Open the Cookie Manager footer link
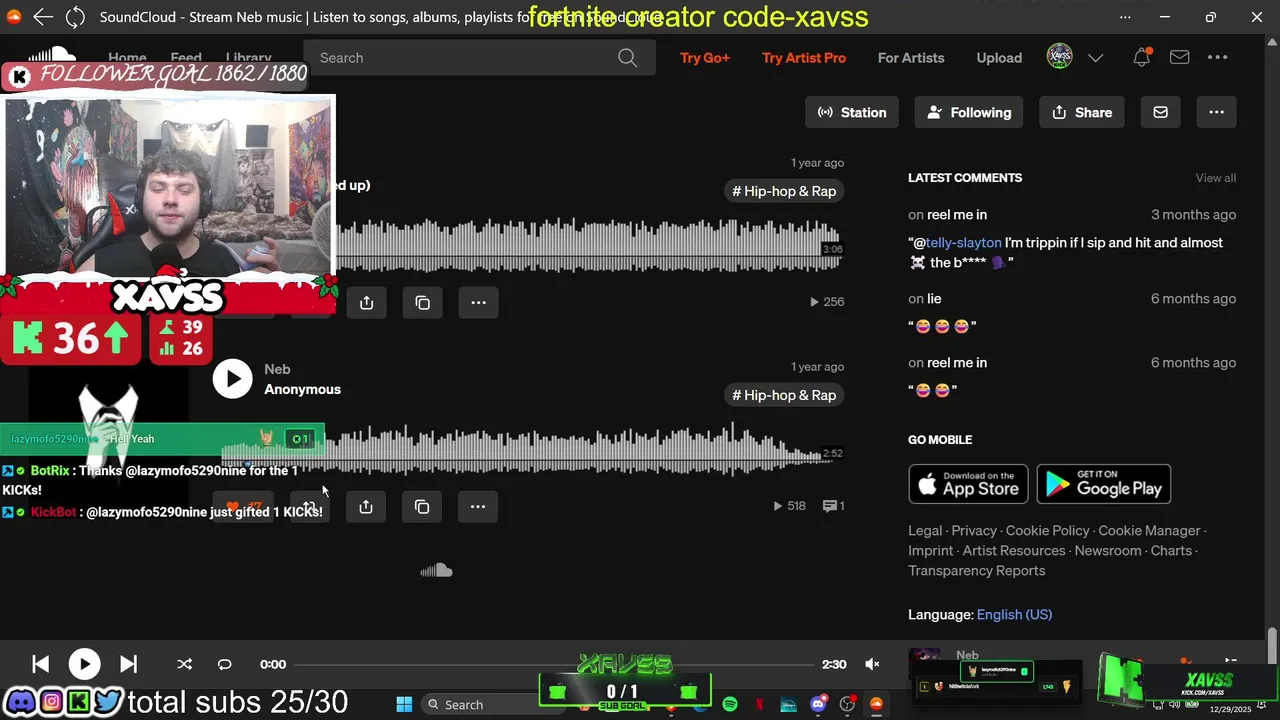Image resolution: width=1280 pixels, height=720 pixels. pyautogui.click(x=1149, y=531)
